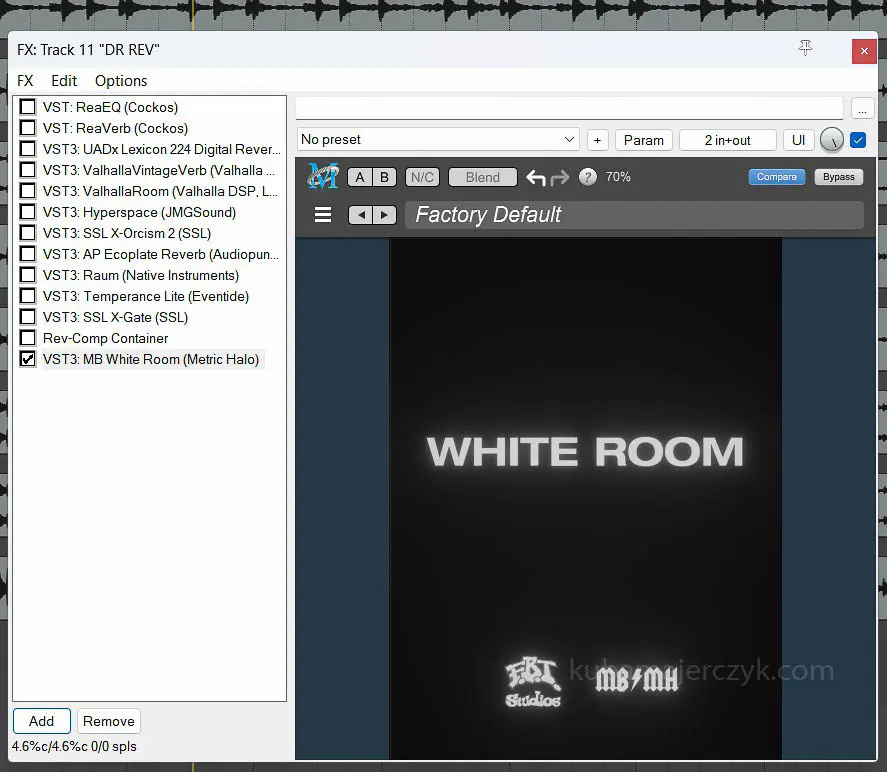Click the wet/dry mix knob
This screenshot has height=772, width=887.
pyautogui.click(x=831, y=141)
